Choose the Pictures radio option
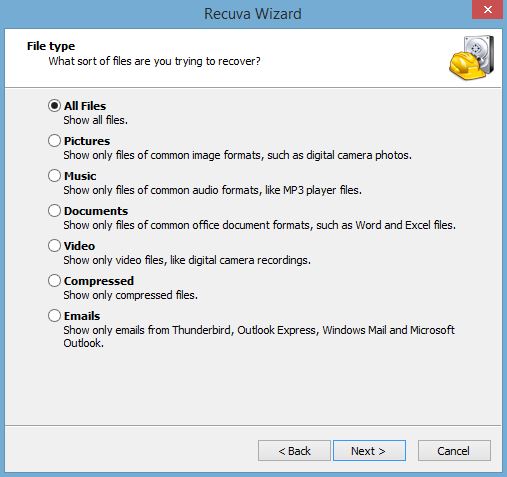 point(54,141)
